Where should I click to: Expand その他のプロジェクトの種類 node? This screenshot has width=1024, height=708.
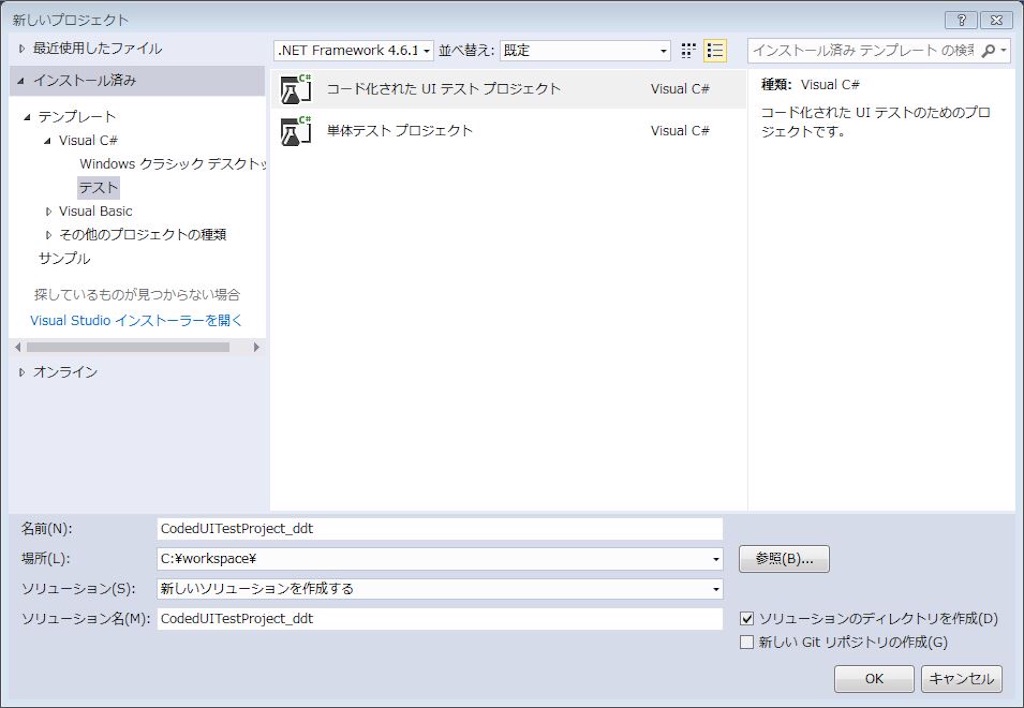(x=48, y=235)
